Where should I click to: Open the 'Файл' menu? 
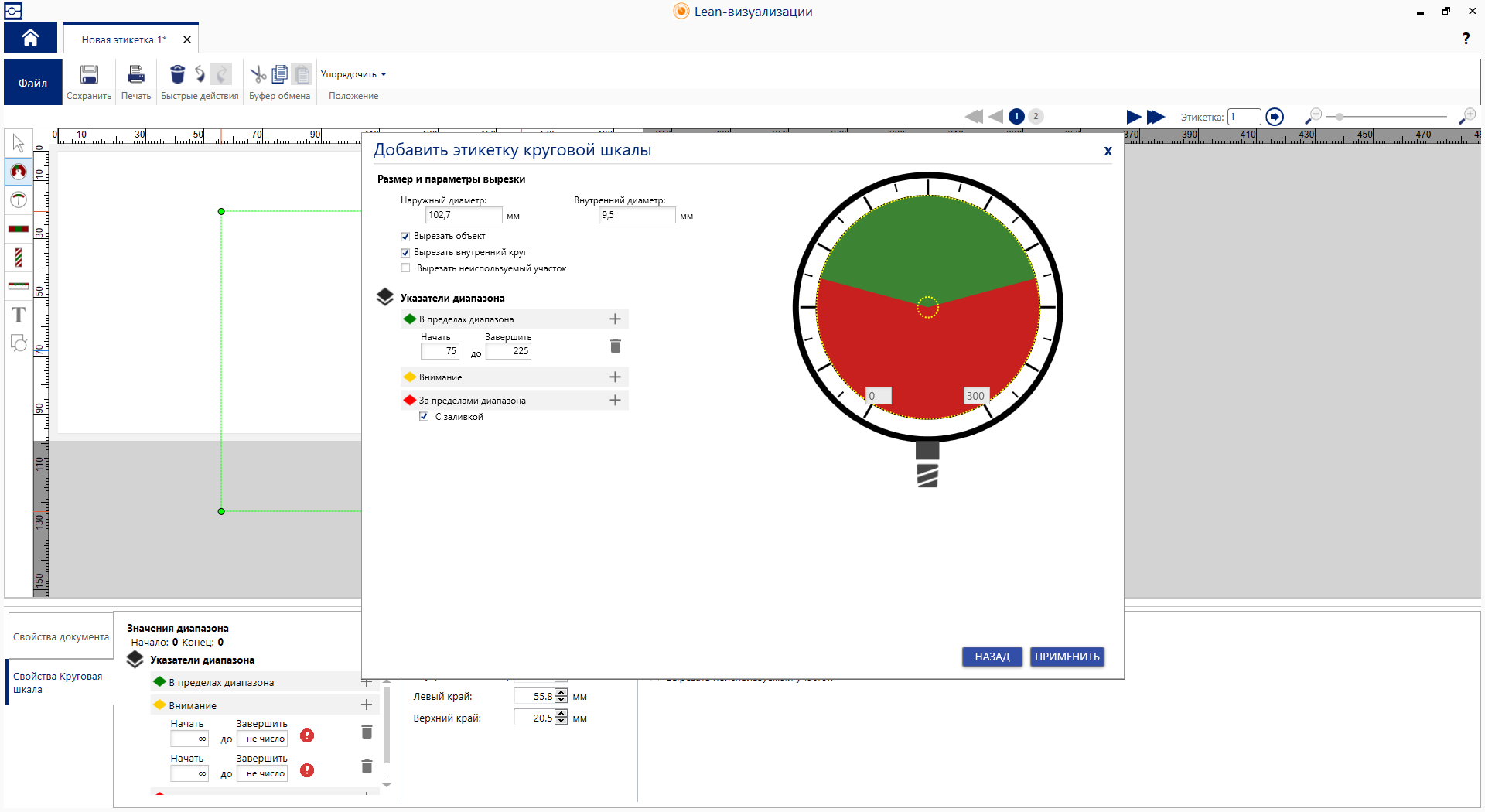pos(32,83)
